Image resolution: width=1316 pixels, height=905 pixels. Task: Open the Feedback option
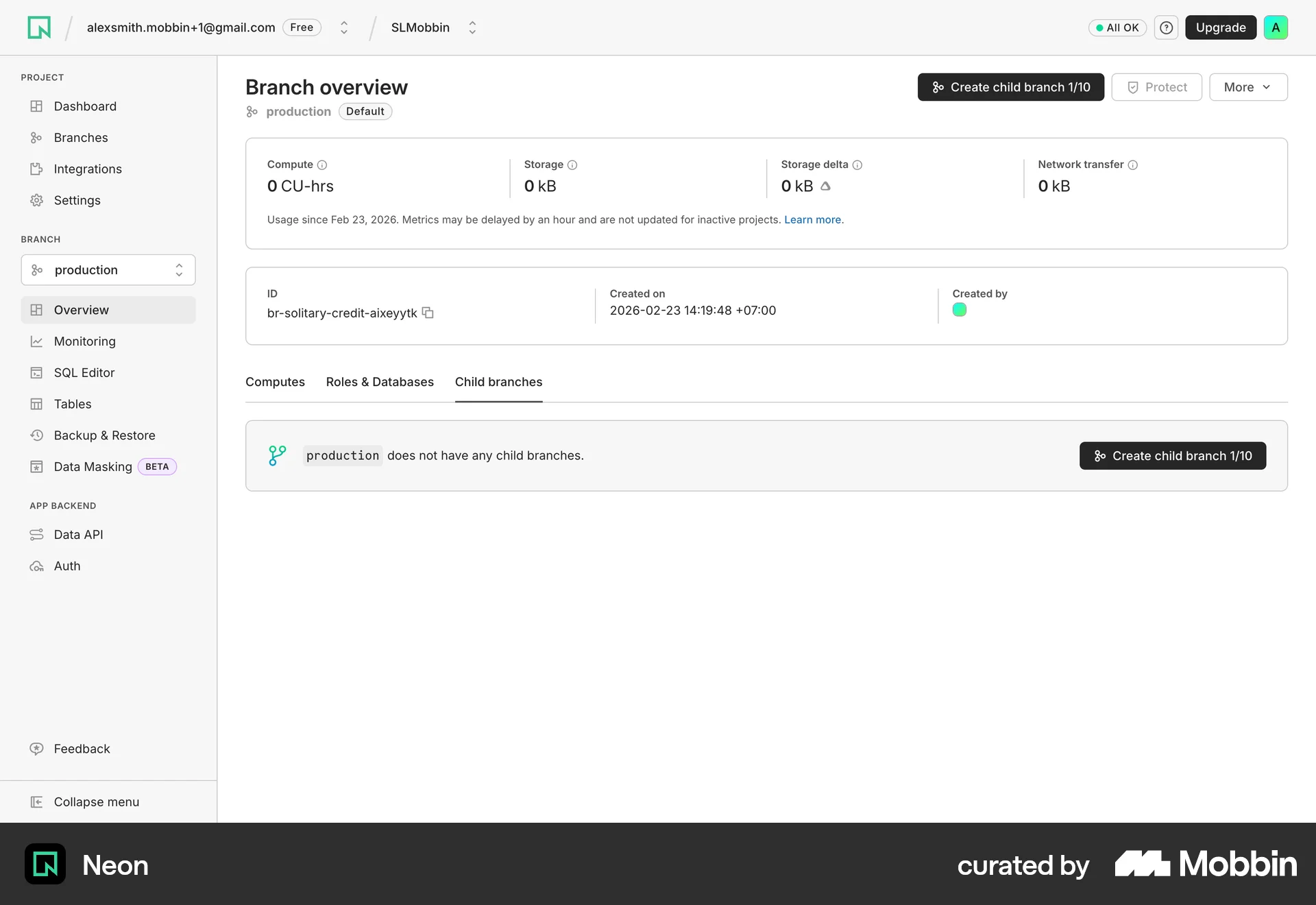point(108,749)
